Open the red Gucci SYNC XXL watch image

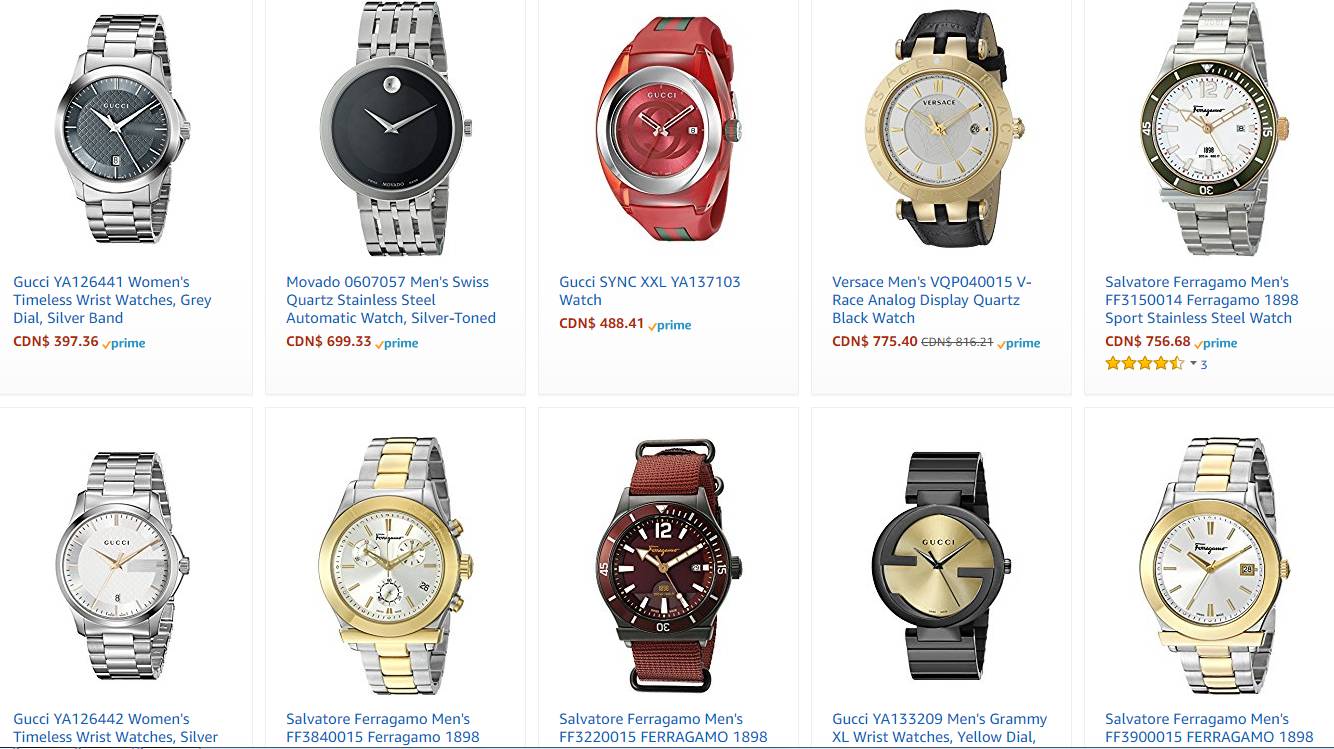click(x=668, y=130)
